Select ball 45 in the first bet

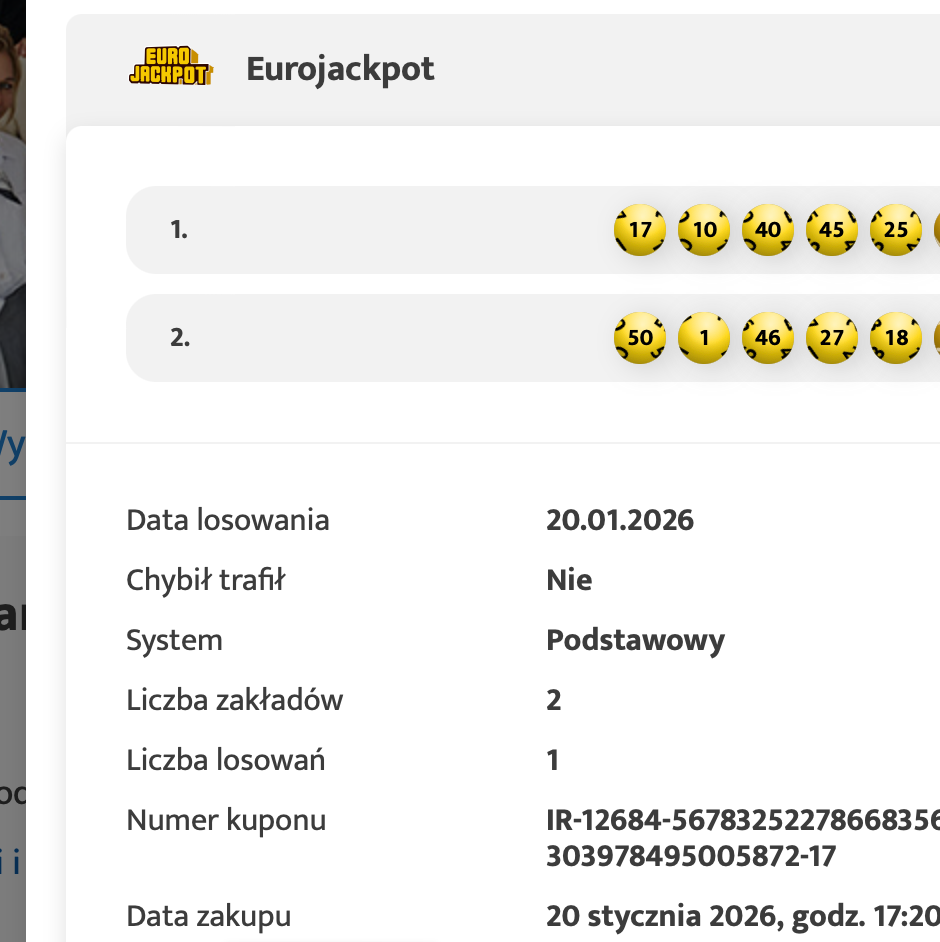coord(832,230)
